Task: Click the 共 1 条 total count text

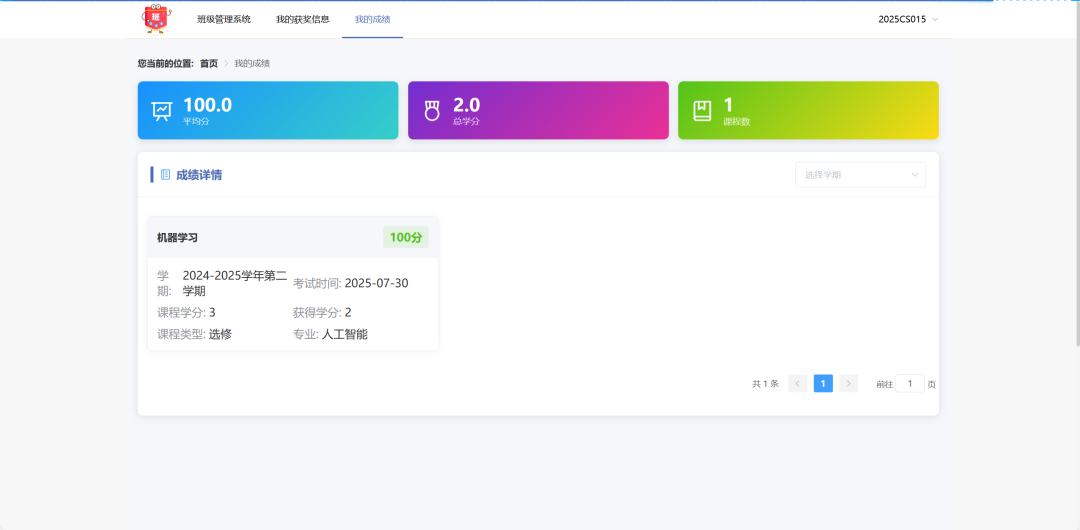Action: pos(765,384)
